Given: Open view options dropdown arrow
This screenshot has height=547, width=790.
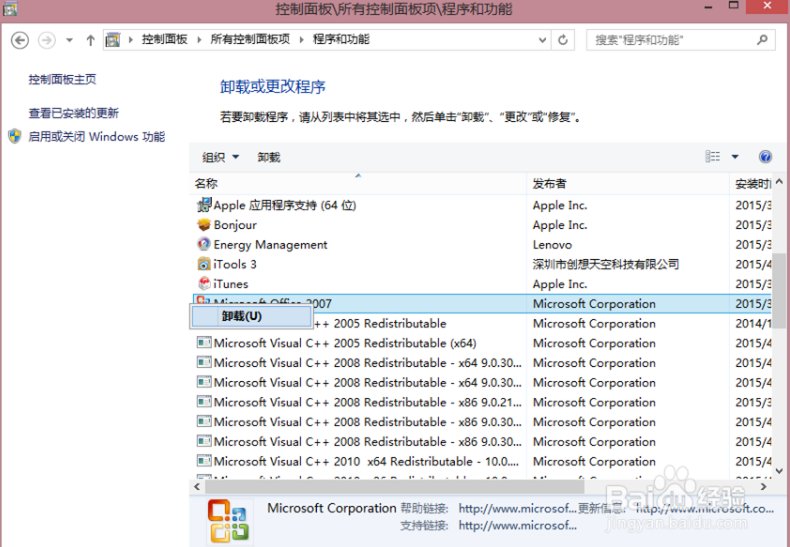Looking at the screenshot, I should (735, 157).
